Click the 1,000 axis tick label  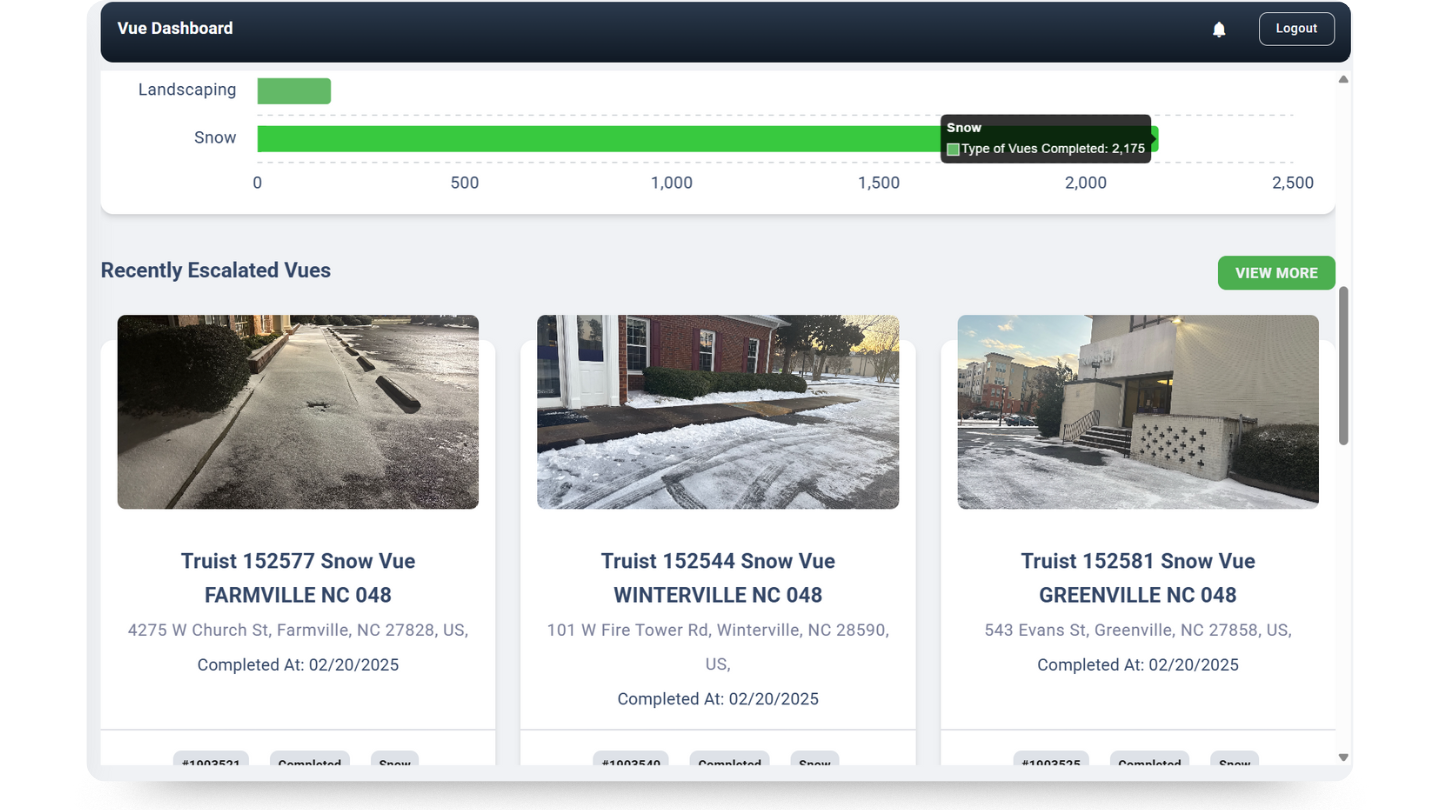pyautogui.click(x=672, y=183)
